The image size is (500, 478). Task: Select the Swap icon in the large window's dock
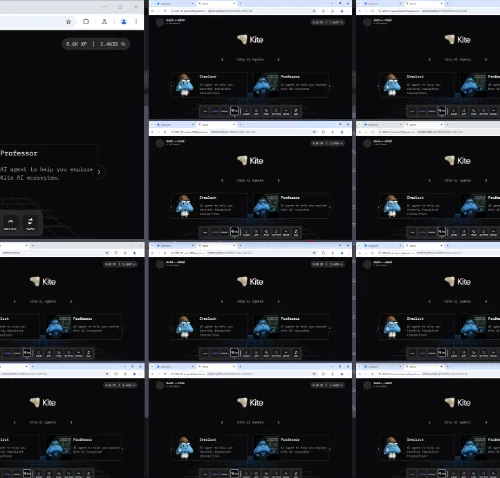(30, 223)
